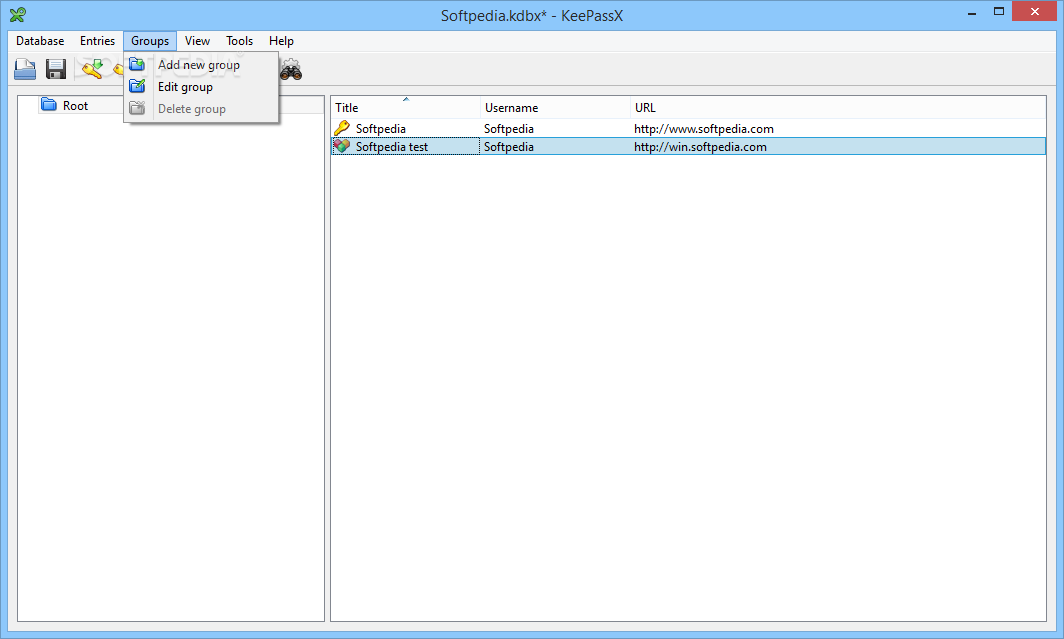1064x639 pixels.
Task: Click the folder icon beside Add new group
Action: tap(137, 64)
